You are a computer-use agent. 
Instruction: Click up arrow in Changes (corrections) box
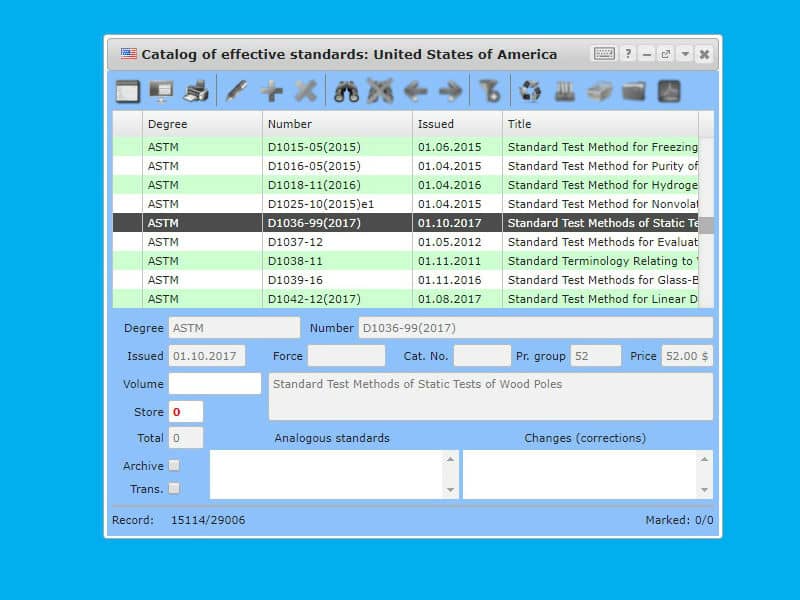pyautogui.click(x=704, y=459)
